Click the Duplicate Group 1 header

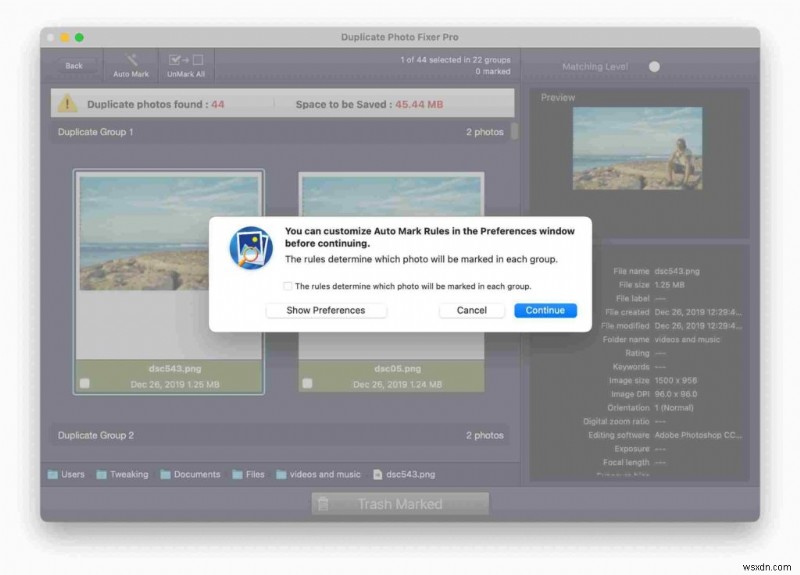tap(282, 132)
